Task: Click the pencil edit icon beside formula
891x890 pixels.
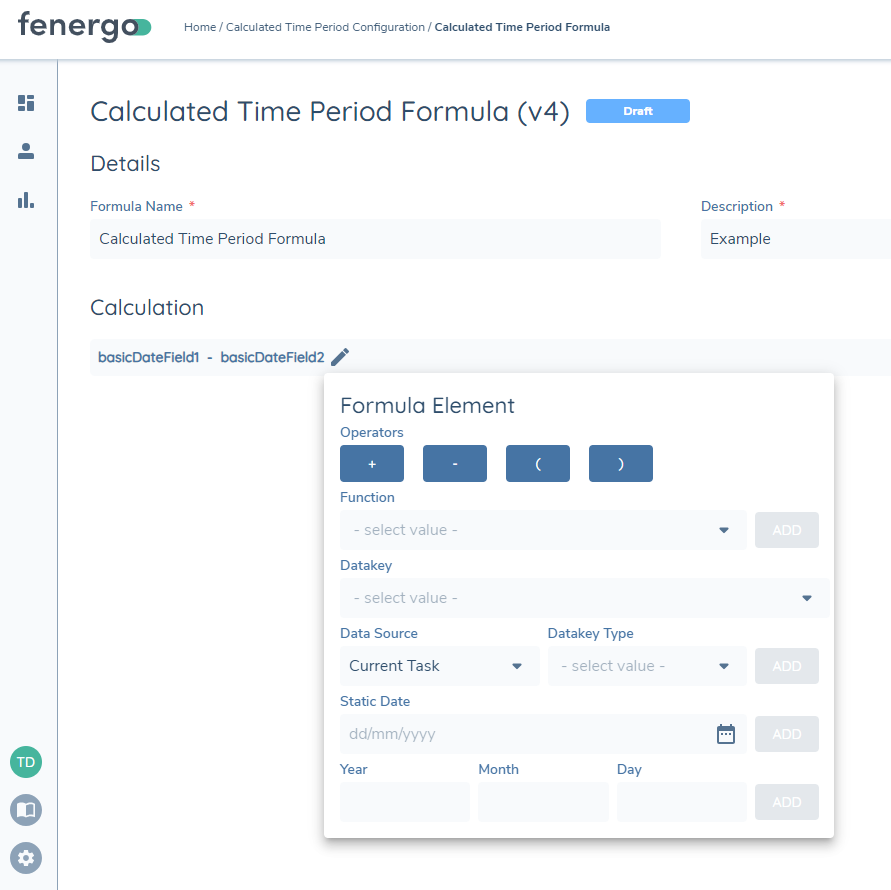Action: coord(340,357)
